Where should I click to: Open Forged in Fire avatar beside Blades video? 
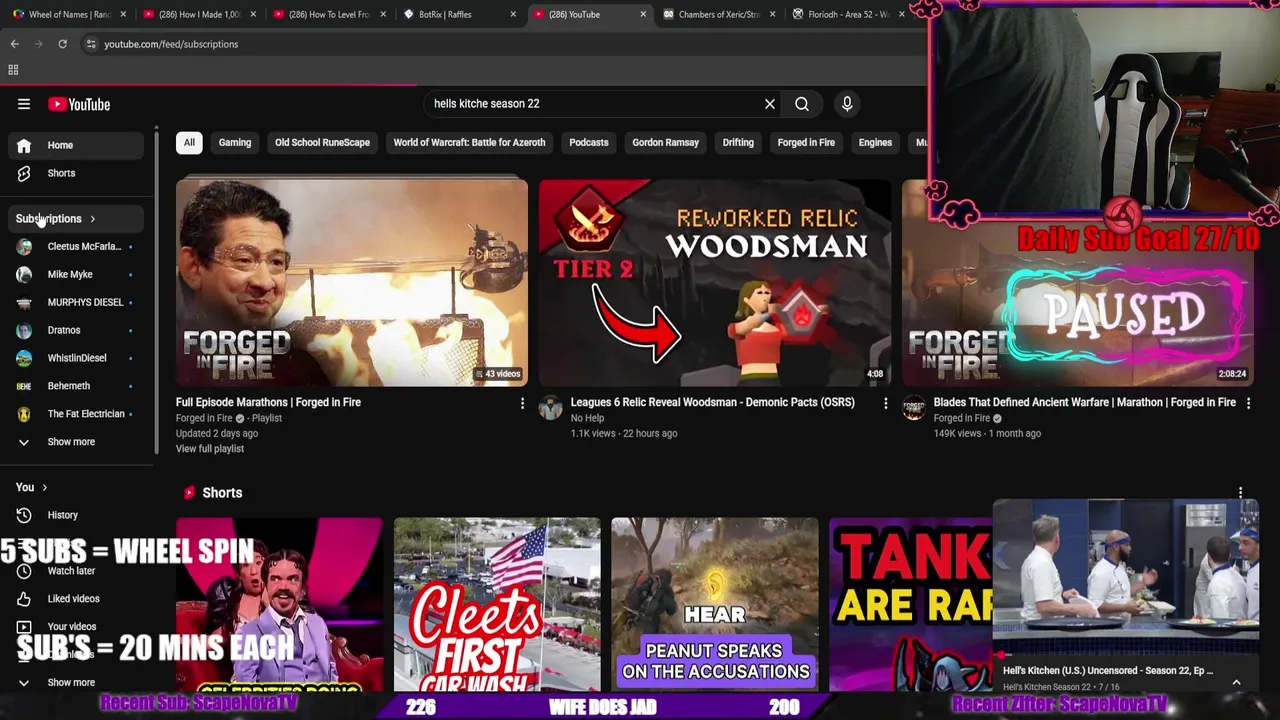click(914, 407)
